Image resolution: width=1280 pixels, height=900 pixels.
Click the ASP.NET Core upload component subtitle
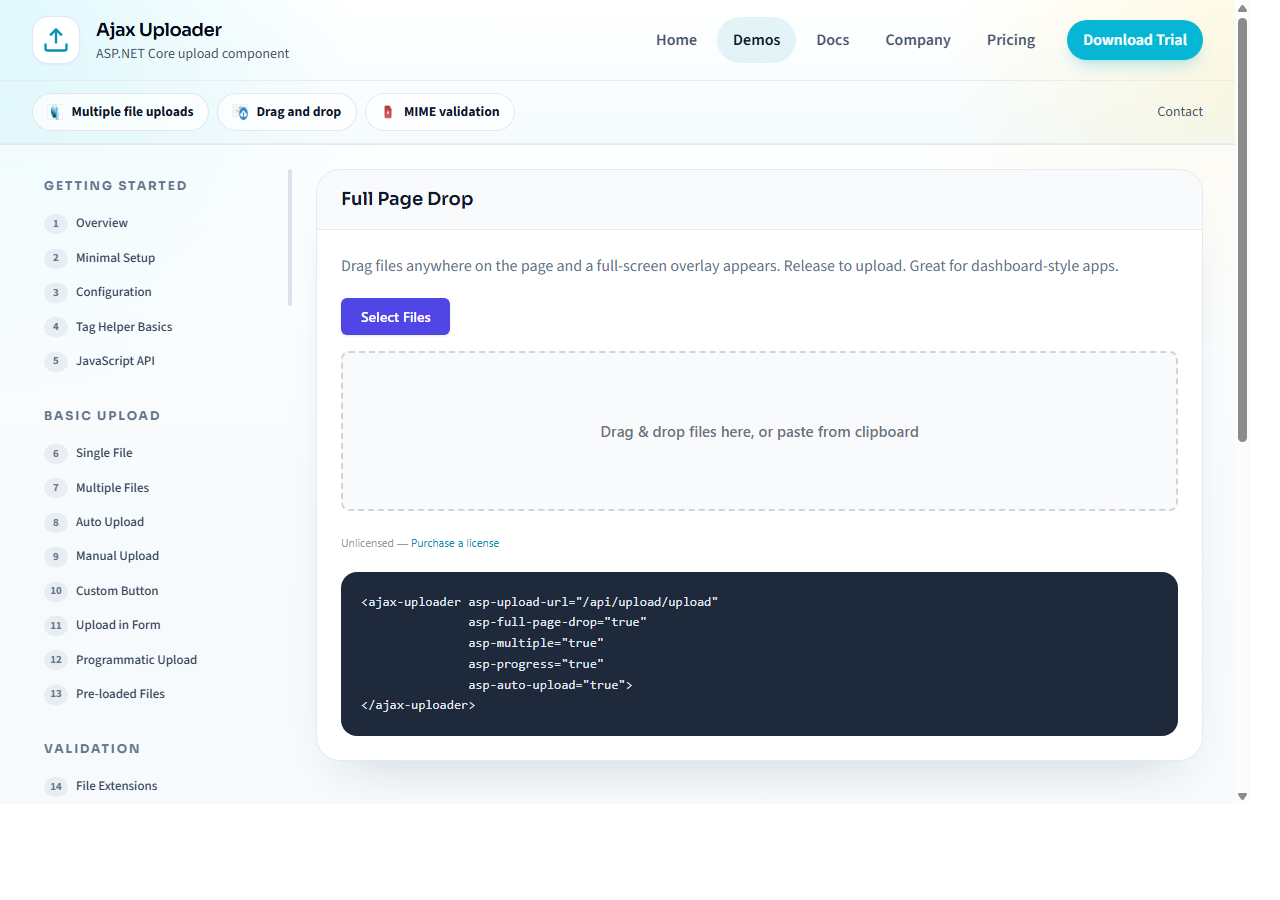(193, 54)
